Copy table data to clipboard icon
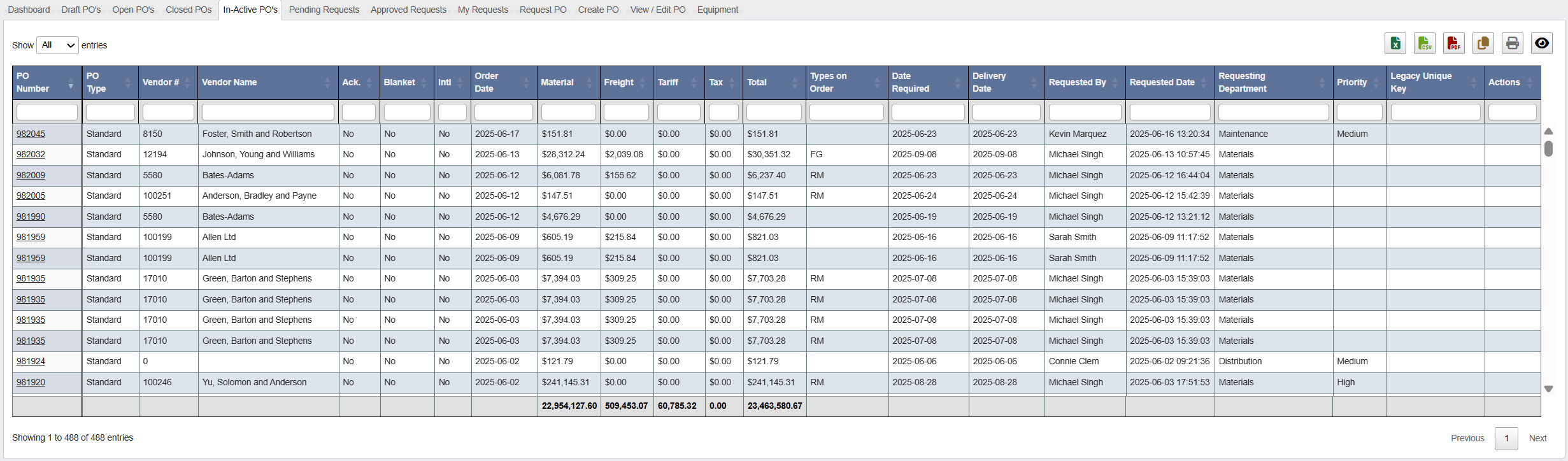 [x=1483, y=43]
